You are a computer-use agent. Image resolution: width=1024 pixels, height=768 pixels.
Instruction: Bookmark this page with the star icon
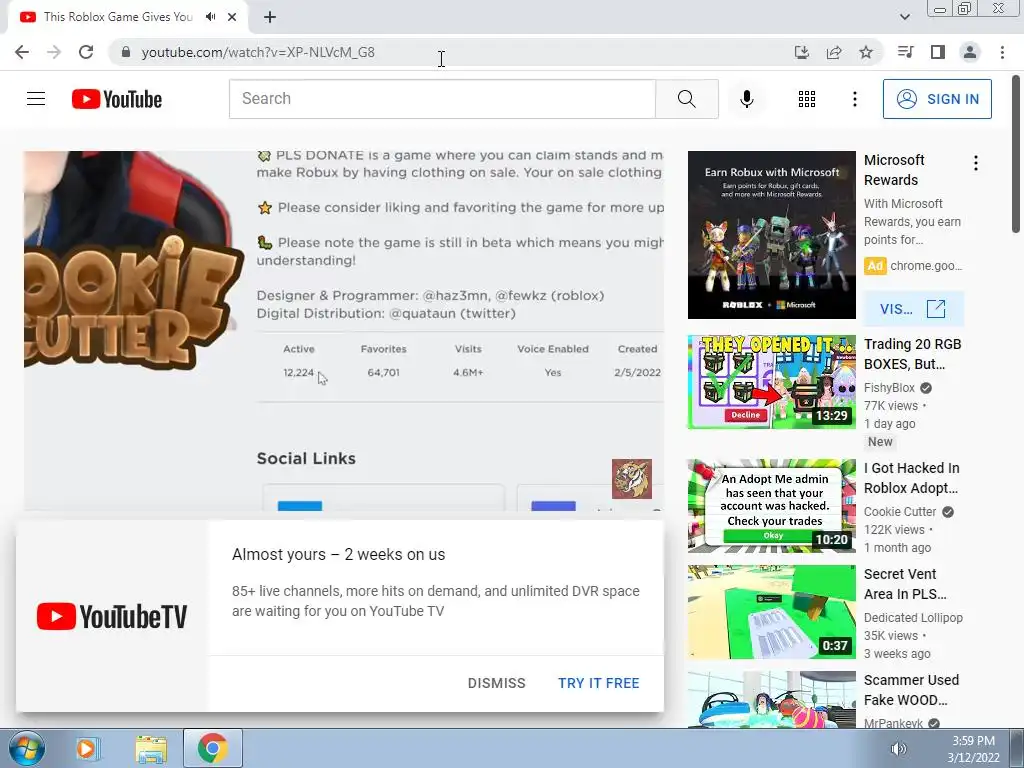tap(866, 52)
